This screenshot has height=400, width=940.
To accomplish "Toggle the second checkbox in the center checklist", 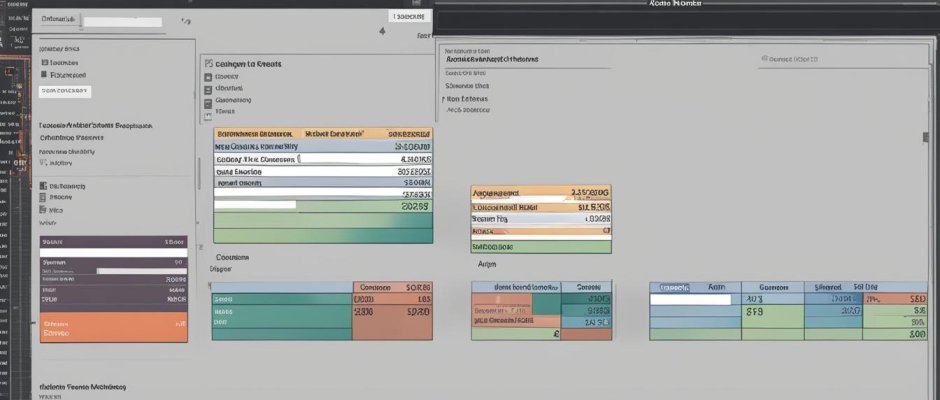I will [208, 88].
